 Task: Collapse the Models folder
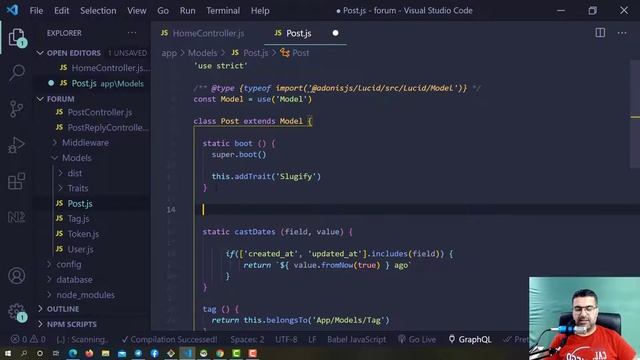77,158
